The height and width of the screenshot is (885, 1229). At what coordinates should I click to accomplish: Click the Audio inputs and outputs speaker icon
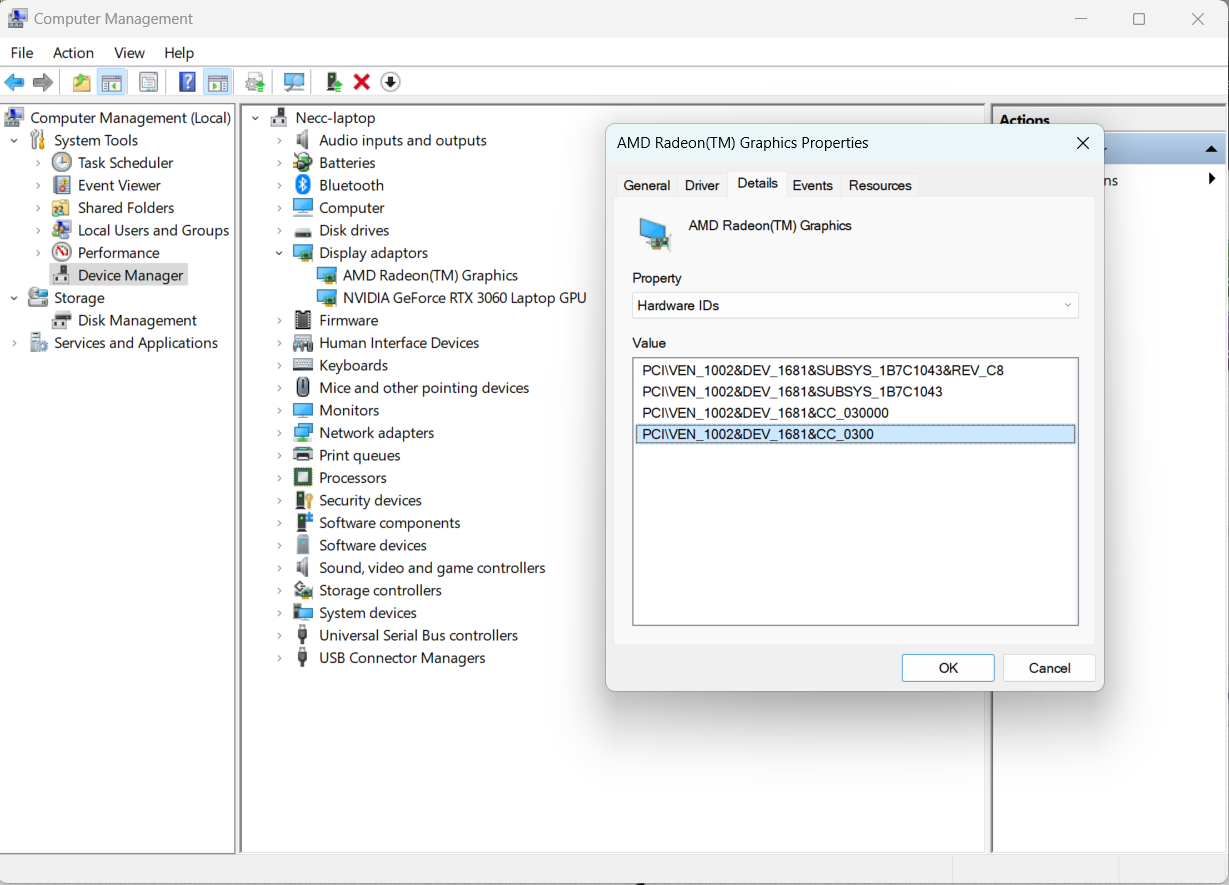pos(303,140)
